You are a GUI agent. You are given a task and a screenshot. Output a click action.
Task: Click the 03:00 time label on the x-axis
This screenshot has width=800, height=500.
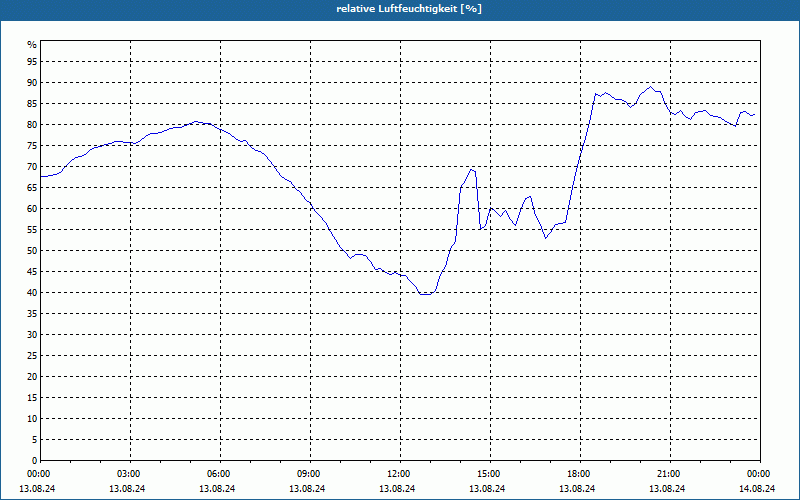128,474
